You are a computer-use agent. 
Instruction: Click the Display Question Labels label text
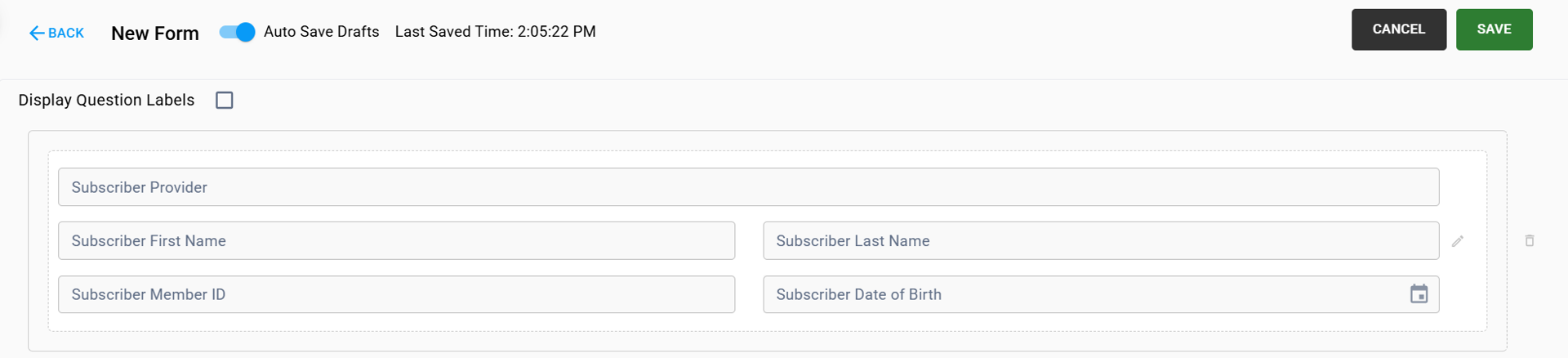(x=106, y=101)
